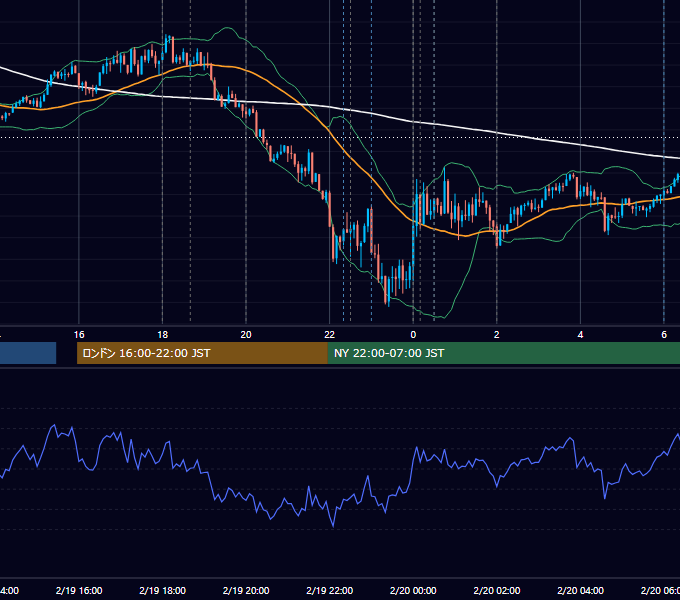Screen dimensions: 680x600
Task: Click the 0 hour label on chart axis
Action: pyautogui.click(x=413, y=335)
